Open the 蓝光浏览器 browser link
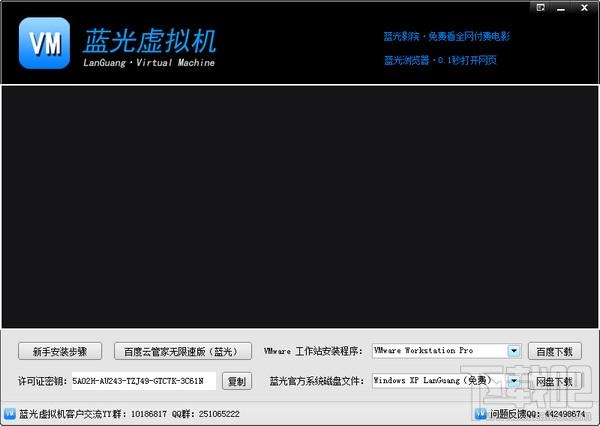 point(440,60)
